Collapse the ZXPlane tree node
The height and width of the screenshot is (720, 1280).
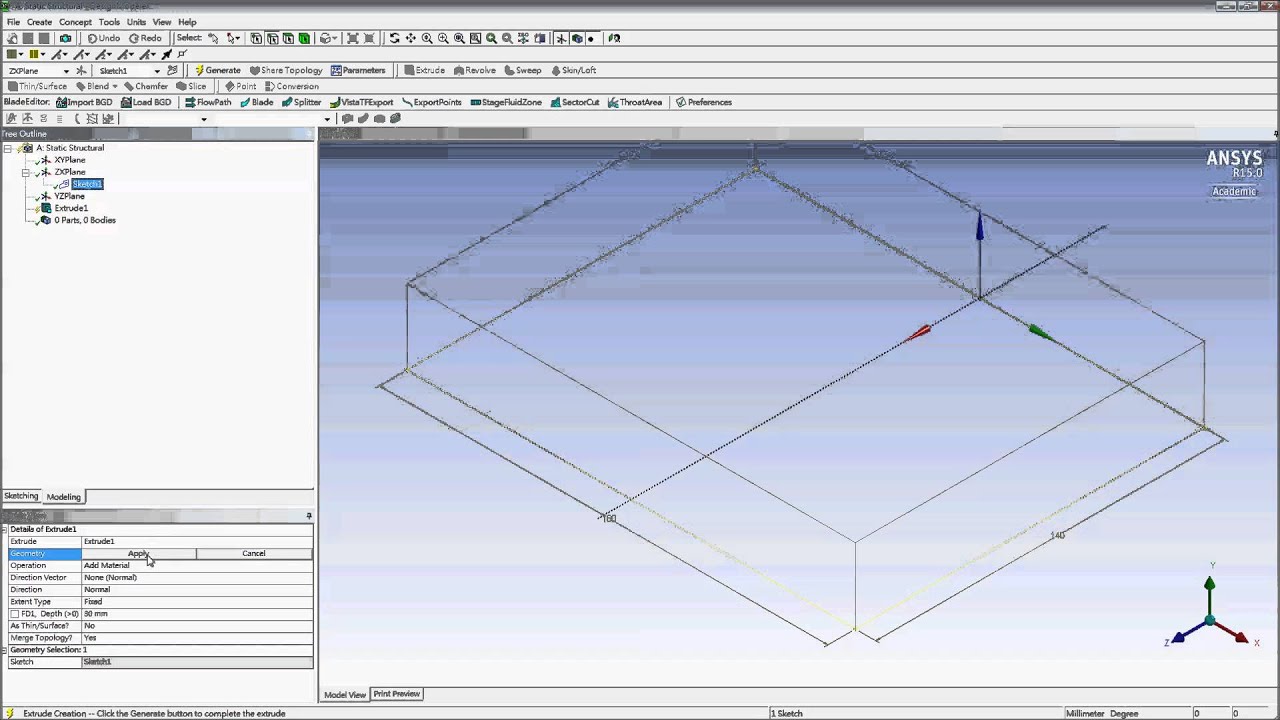point(26,172)
